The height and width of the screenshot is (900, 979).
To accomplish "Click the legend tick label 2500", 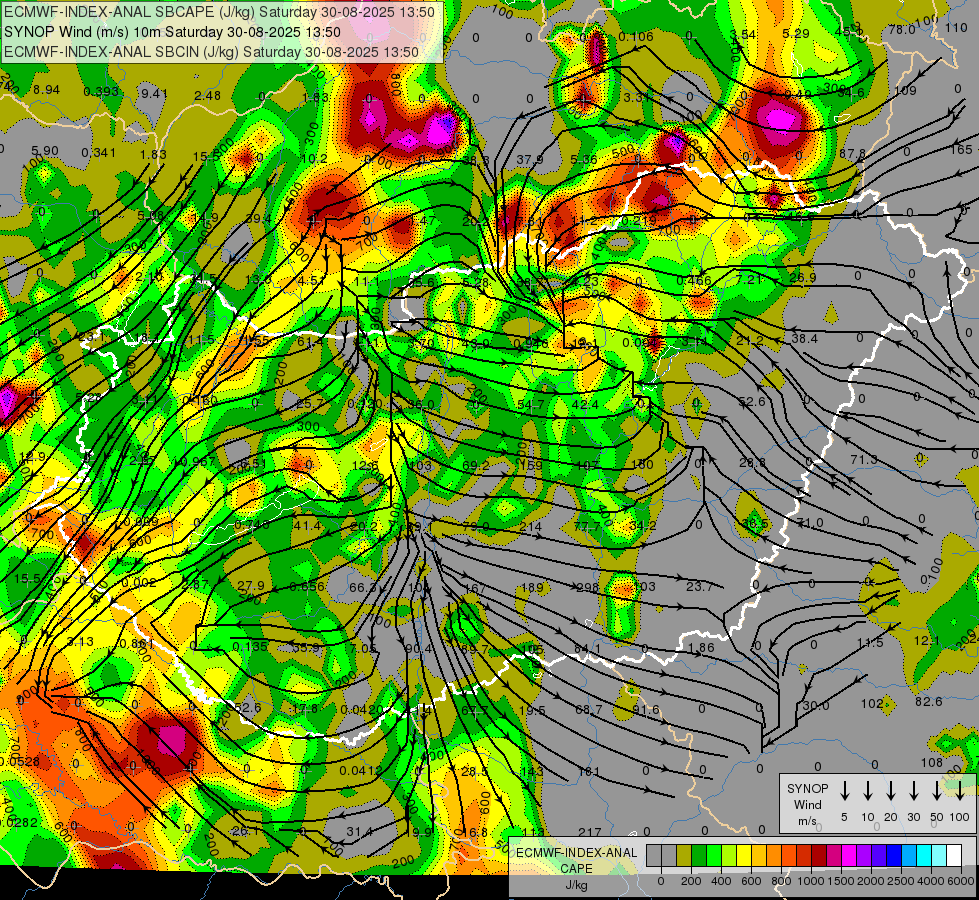I will pos(901,881).
